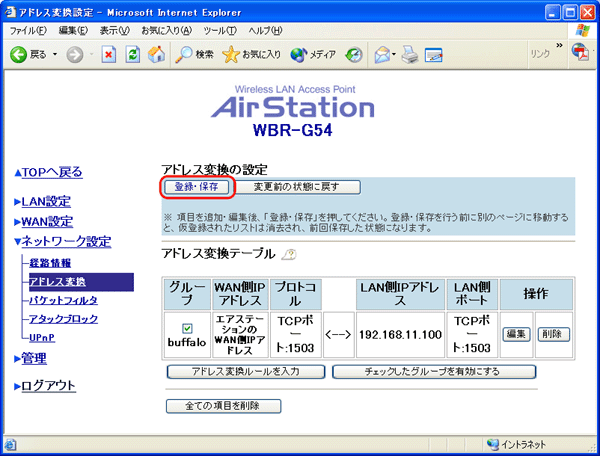
Task: Toggle the buffalo group checkbox
Action: pos(187,328)
